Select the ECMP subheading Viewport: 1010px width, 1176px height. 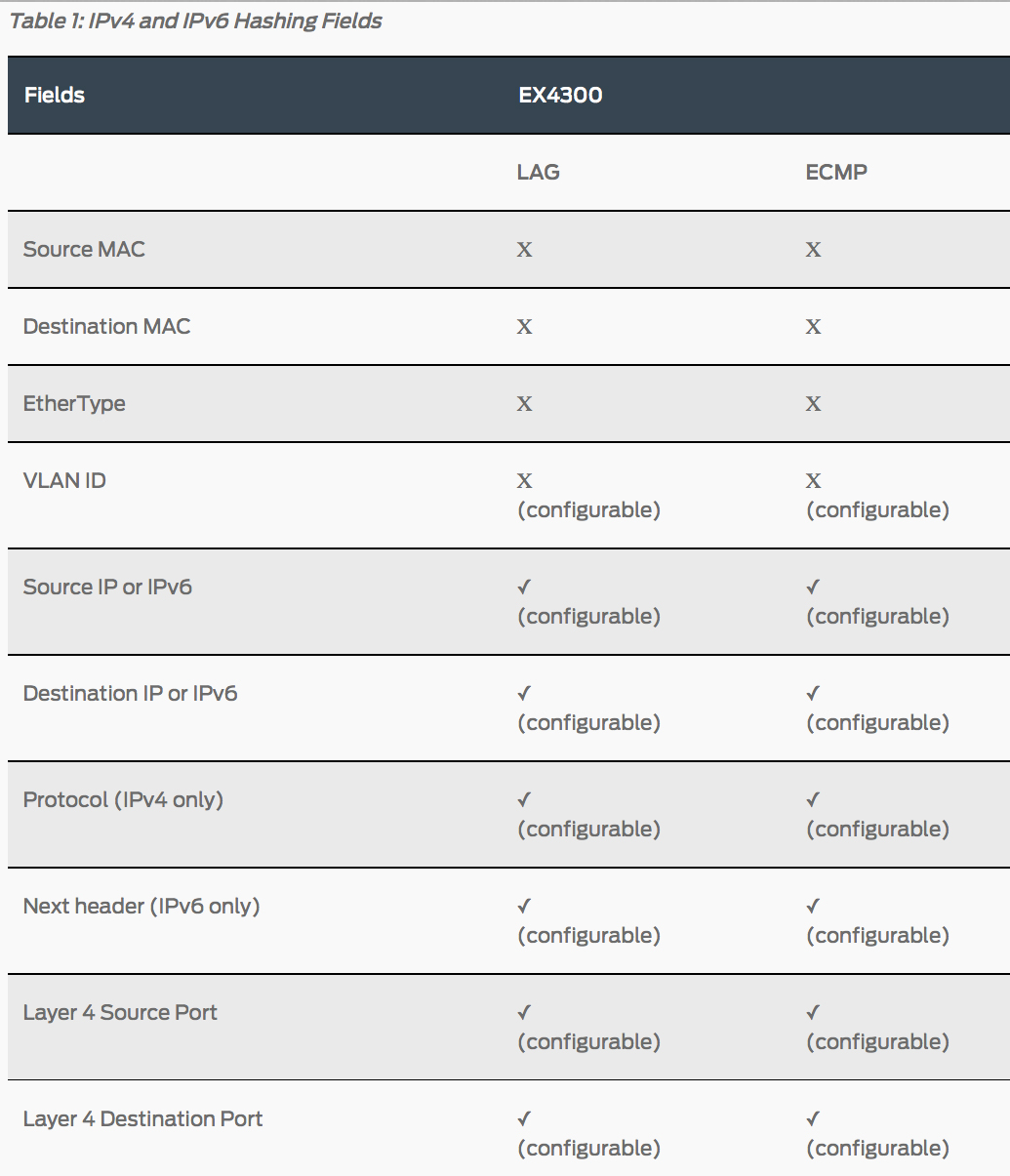(x=836, y=172)
